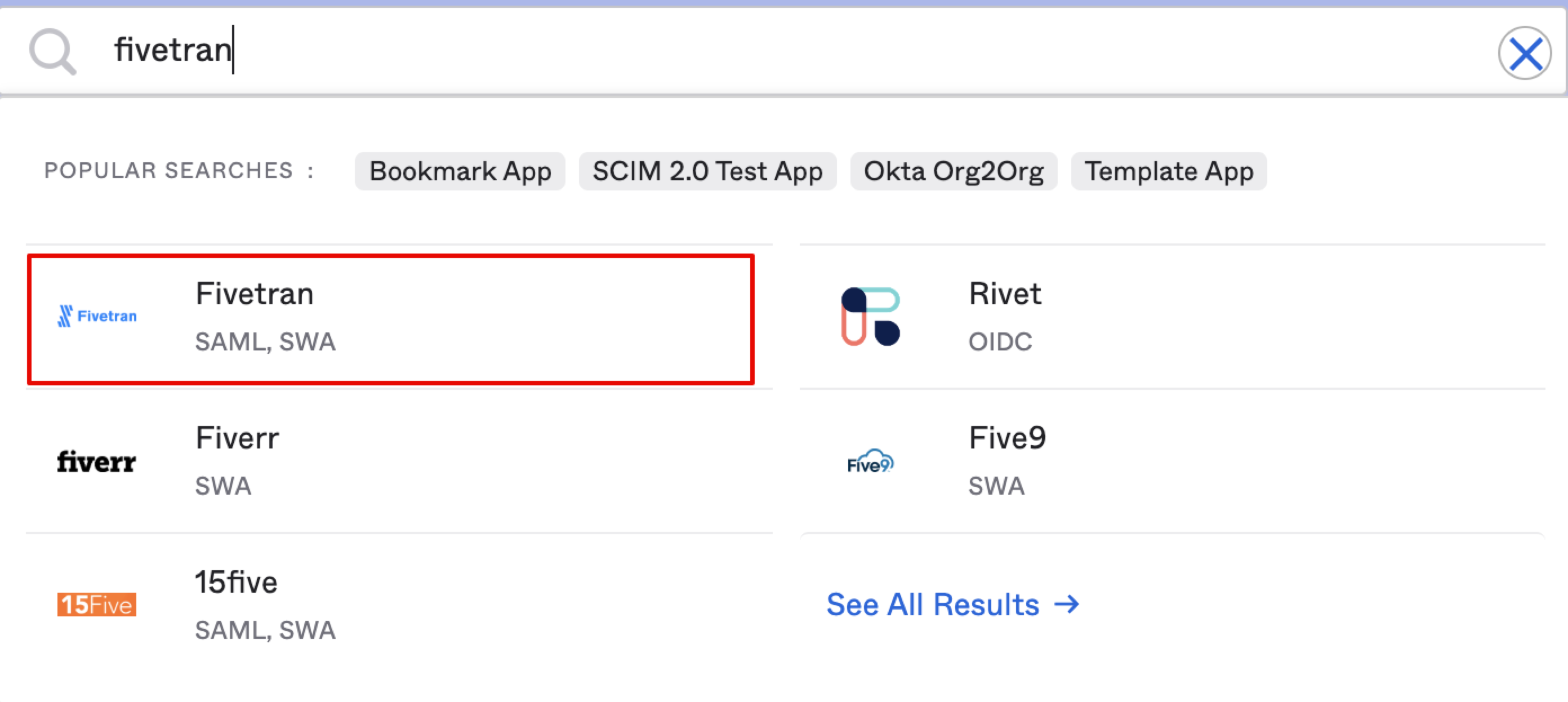Clear the search with the X button
The height and width of the screenshot is (702, 1568).
1524,54
